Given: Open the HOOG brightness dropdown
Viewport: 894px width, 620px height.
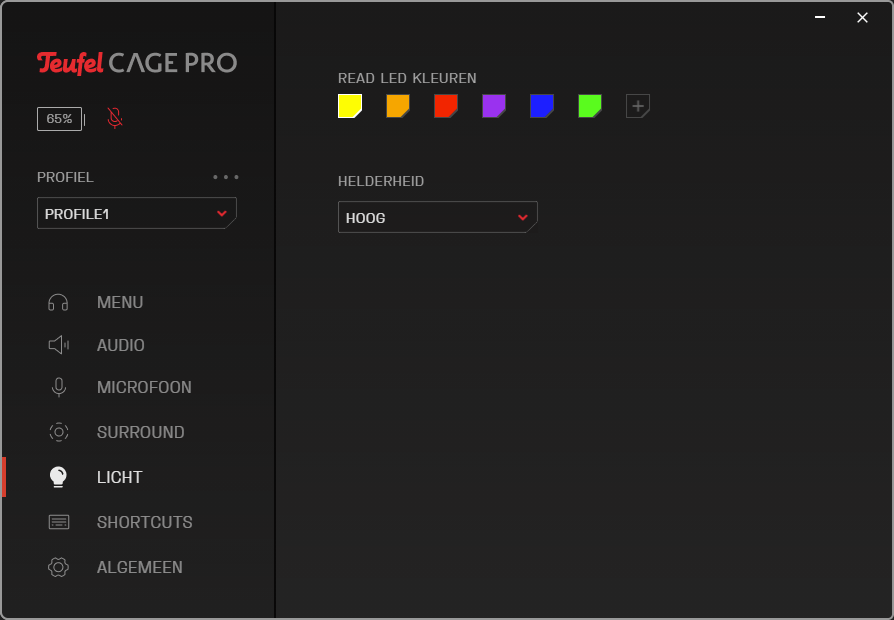Looking at the screenshot, I should point(437,217).
